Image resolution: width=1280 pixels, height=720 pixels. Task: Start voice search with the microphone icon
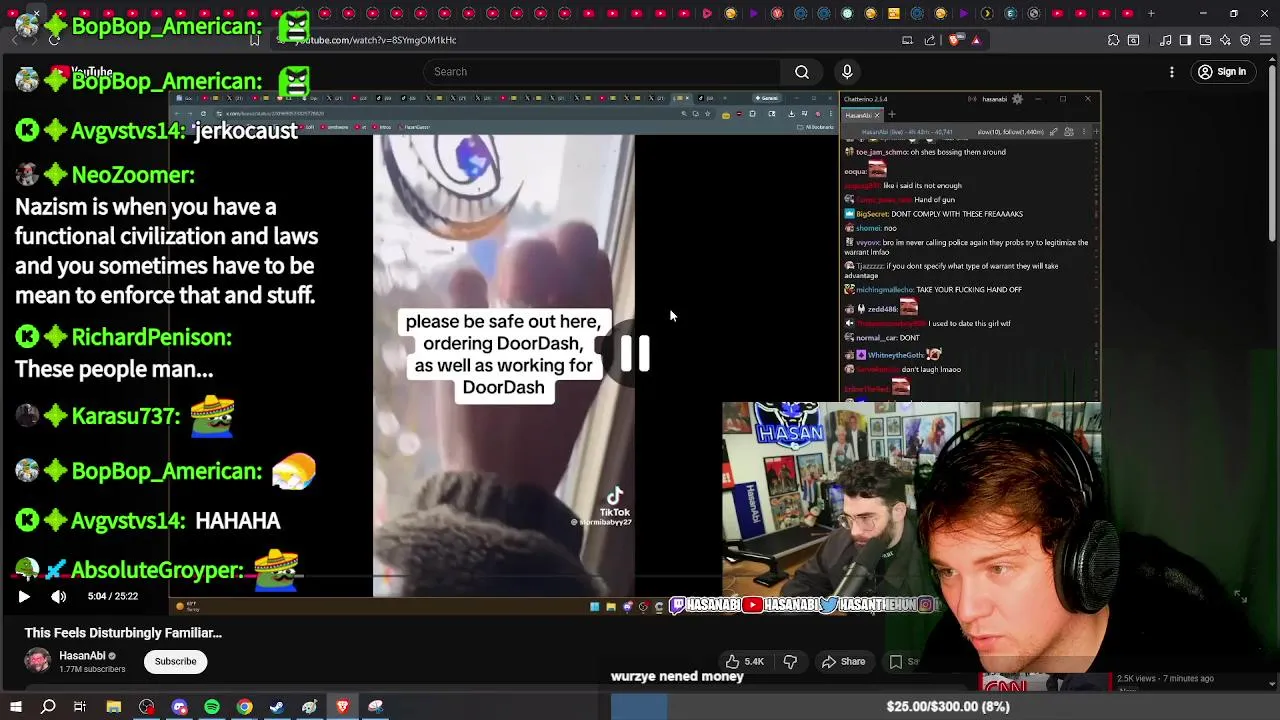[847, 72]
